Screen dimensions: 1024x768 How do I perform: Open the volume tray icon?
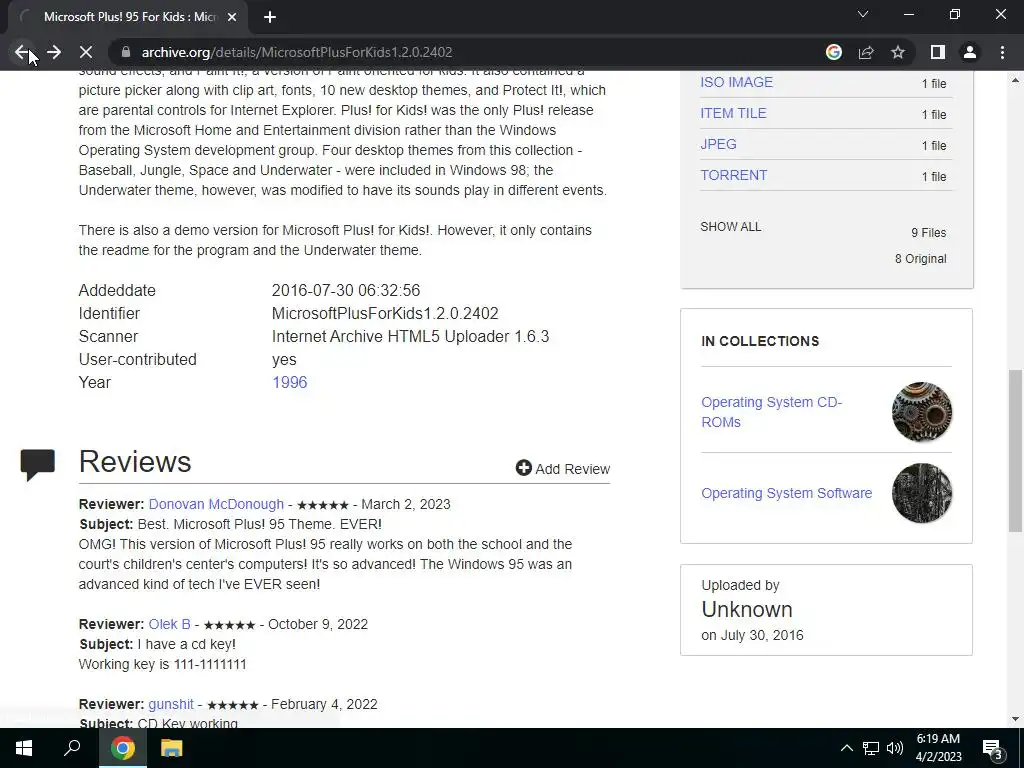coord(895,748)
